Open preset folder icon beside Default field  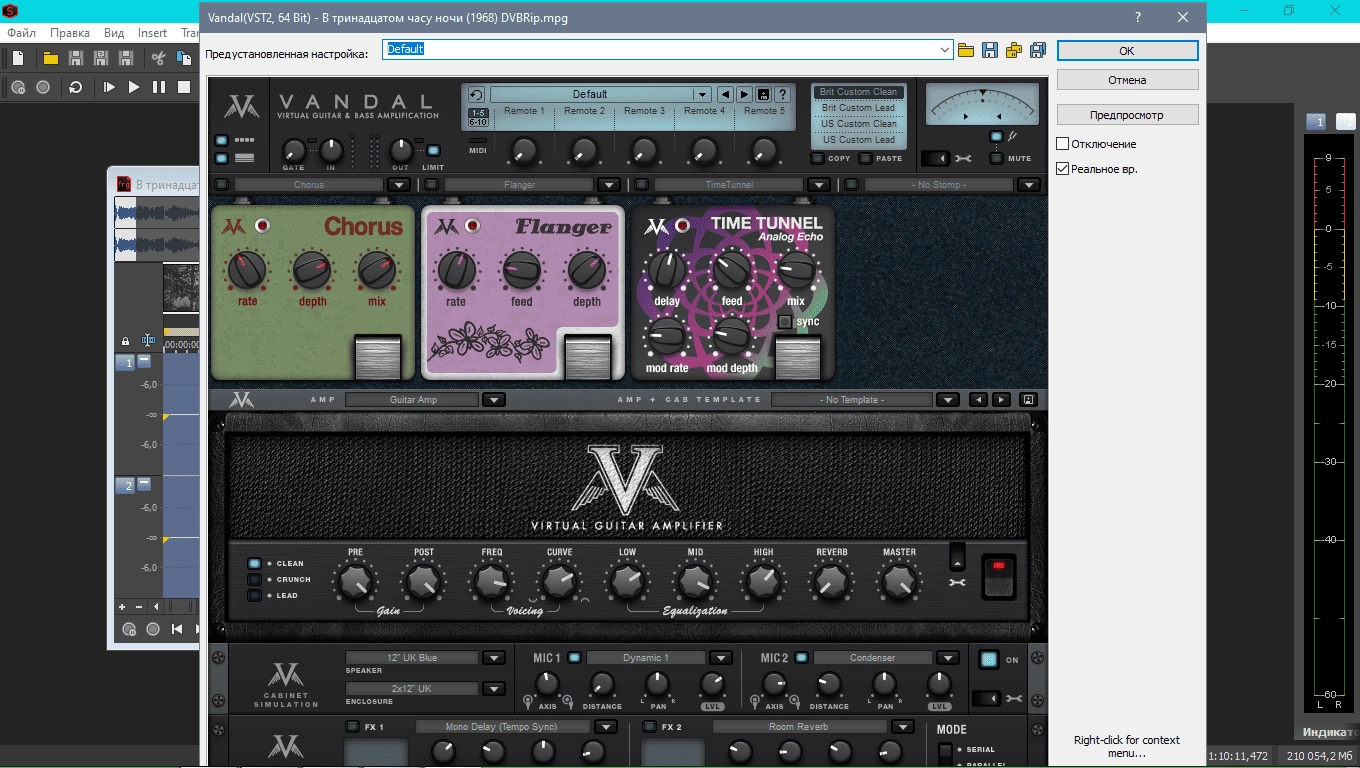[966, 50]
